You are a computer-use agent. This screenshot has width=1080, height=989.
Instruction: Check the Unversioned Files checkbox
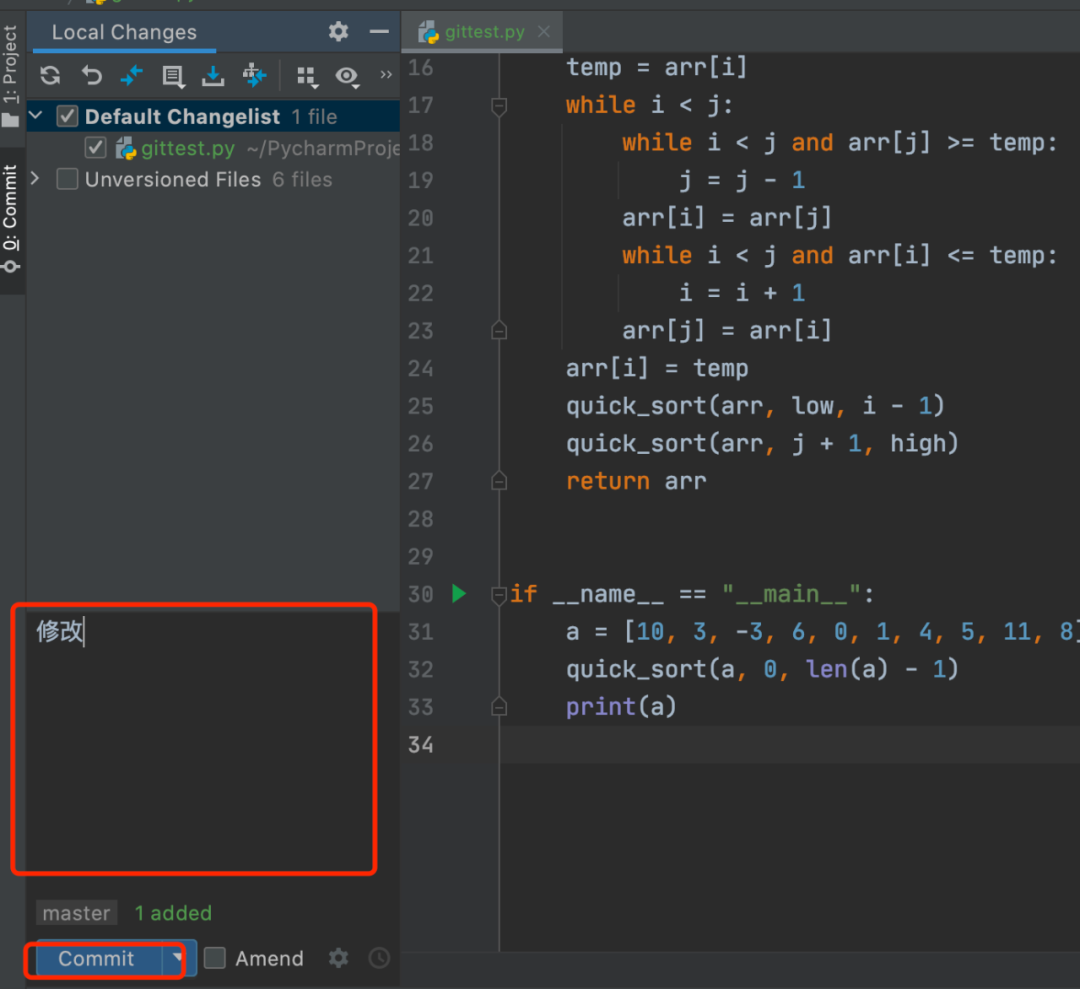coord(67,180)
